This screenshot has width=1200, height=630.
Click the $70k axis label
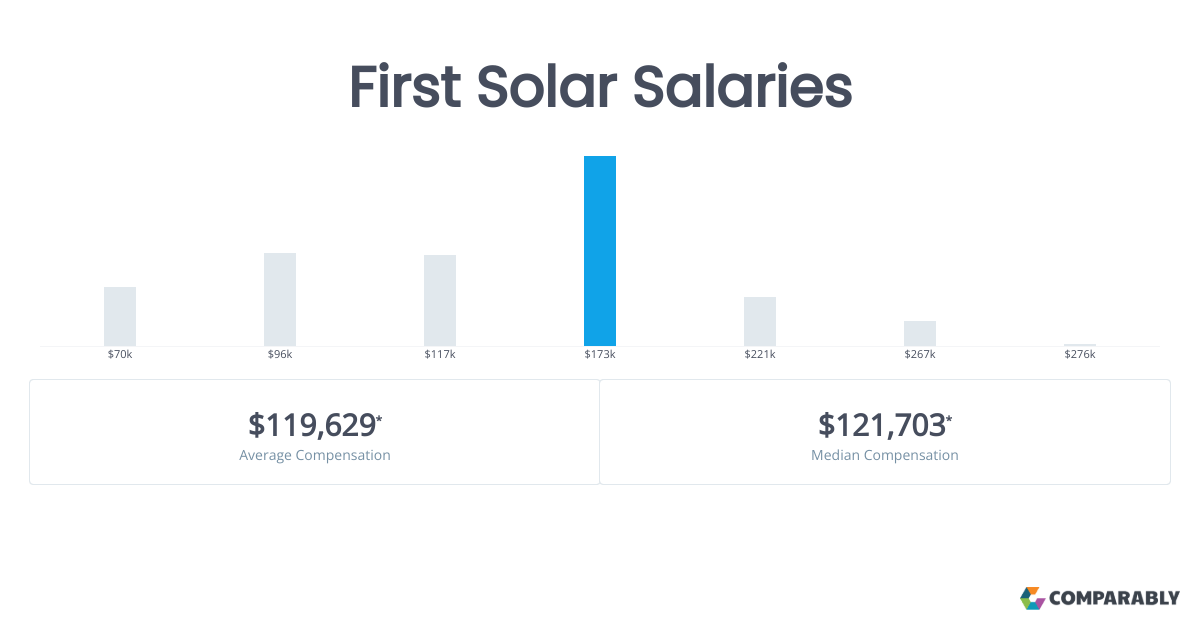(120, 355)
